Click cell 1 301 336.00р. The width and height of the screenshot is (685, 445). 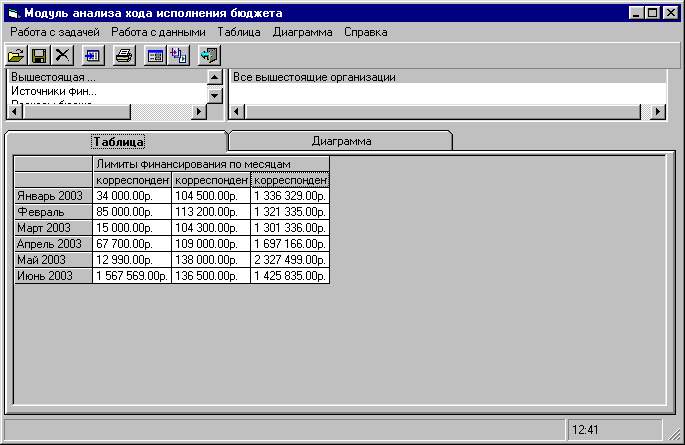pyautogui.click(x=290, y=228)
